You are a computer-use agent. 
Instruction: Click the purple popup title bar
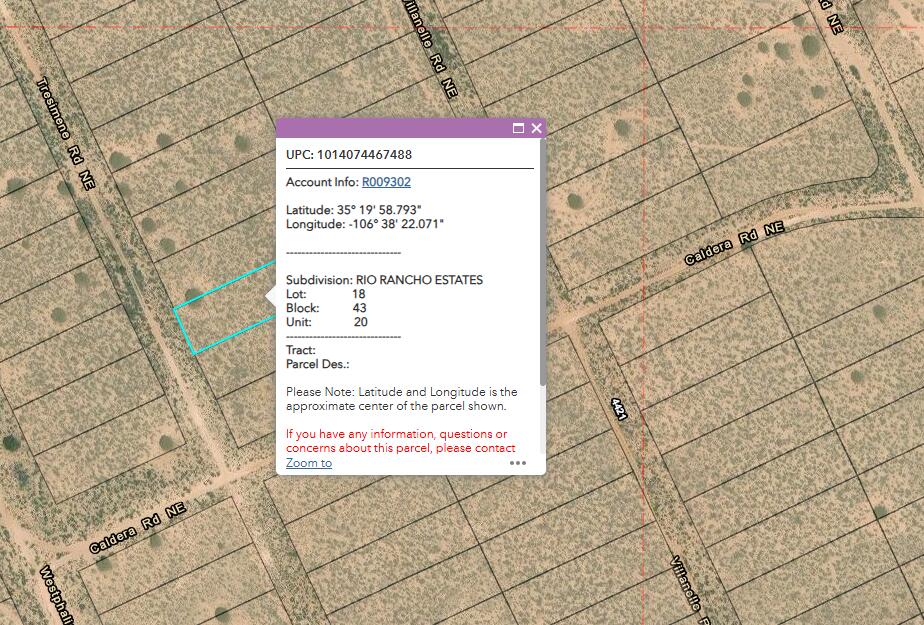(390, 128)
